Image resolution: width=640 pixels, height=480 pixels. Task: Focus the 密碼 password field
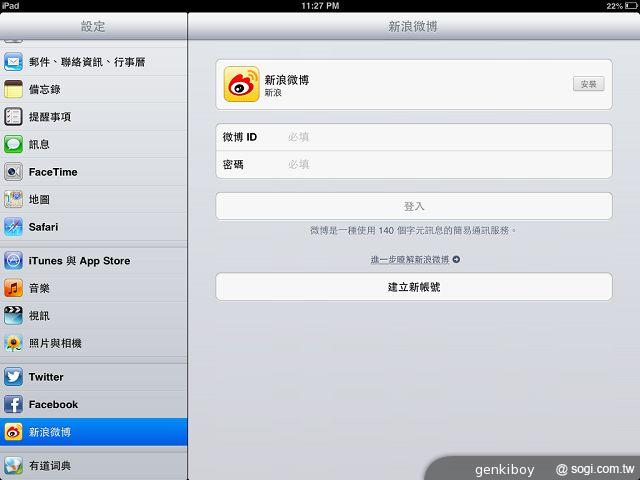click(414, 164)
